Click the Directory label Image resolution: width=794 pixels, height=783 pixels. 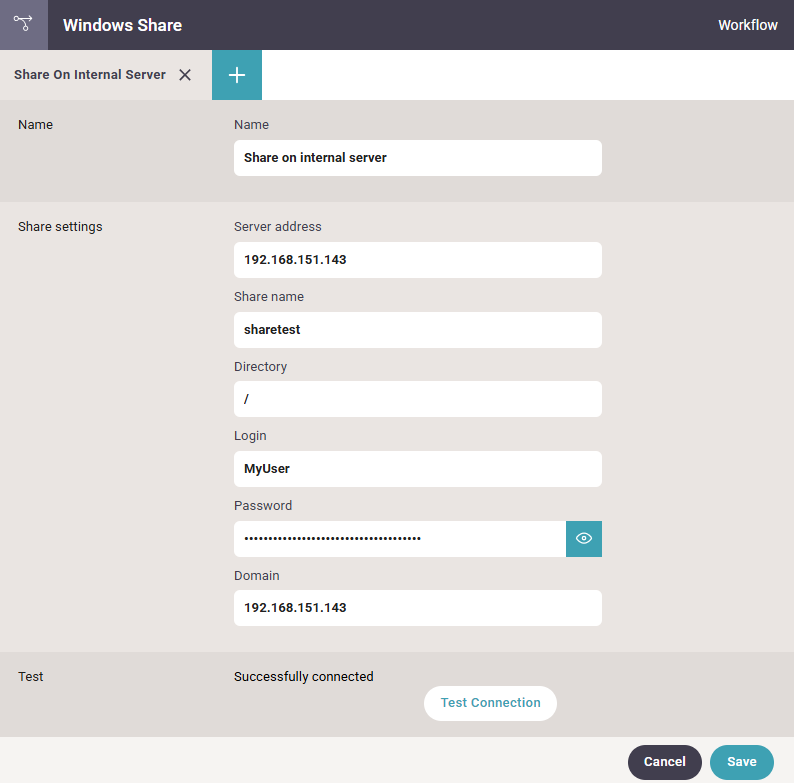tap(260, 366)
